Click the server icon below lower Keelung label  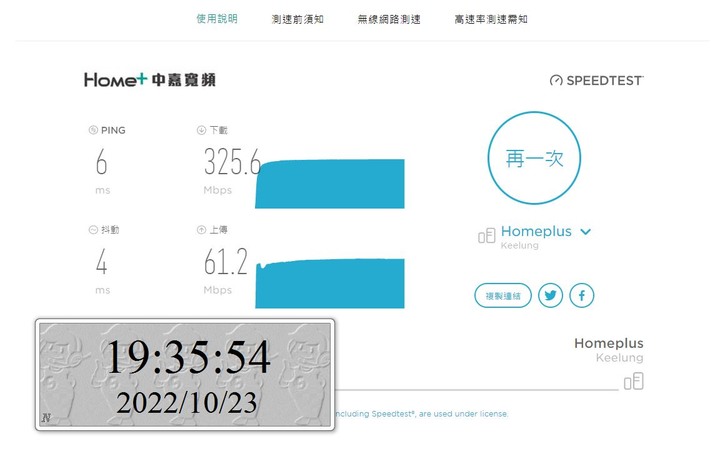tap(634, 381)
